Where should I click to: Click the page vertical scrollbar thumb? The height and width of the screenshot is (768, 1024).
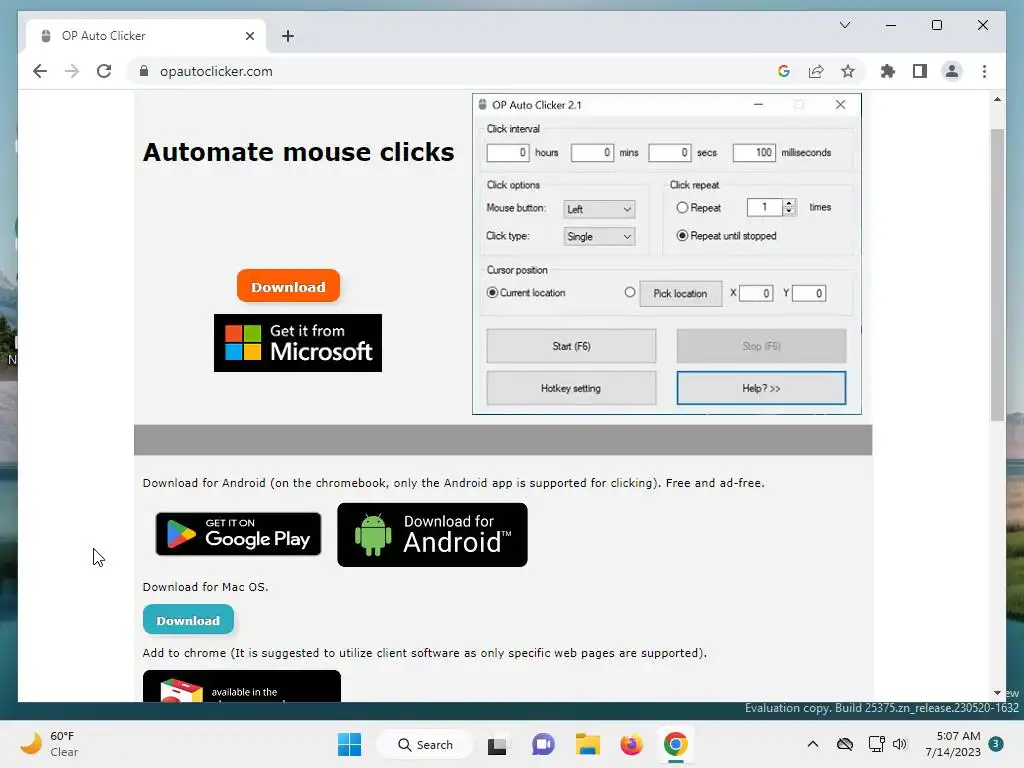pos(997,274)
